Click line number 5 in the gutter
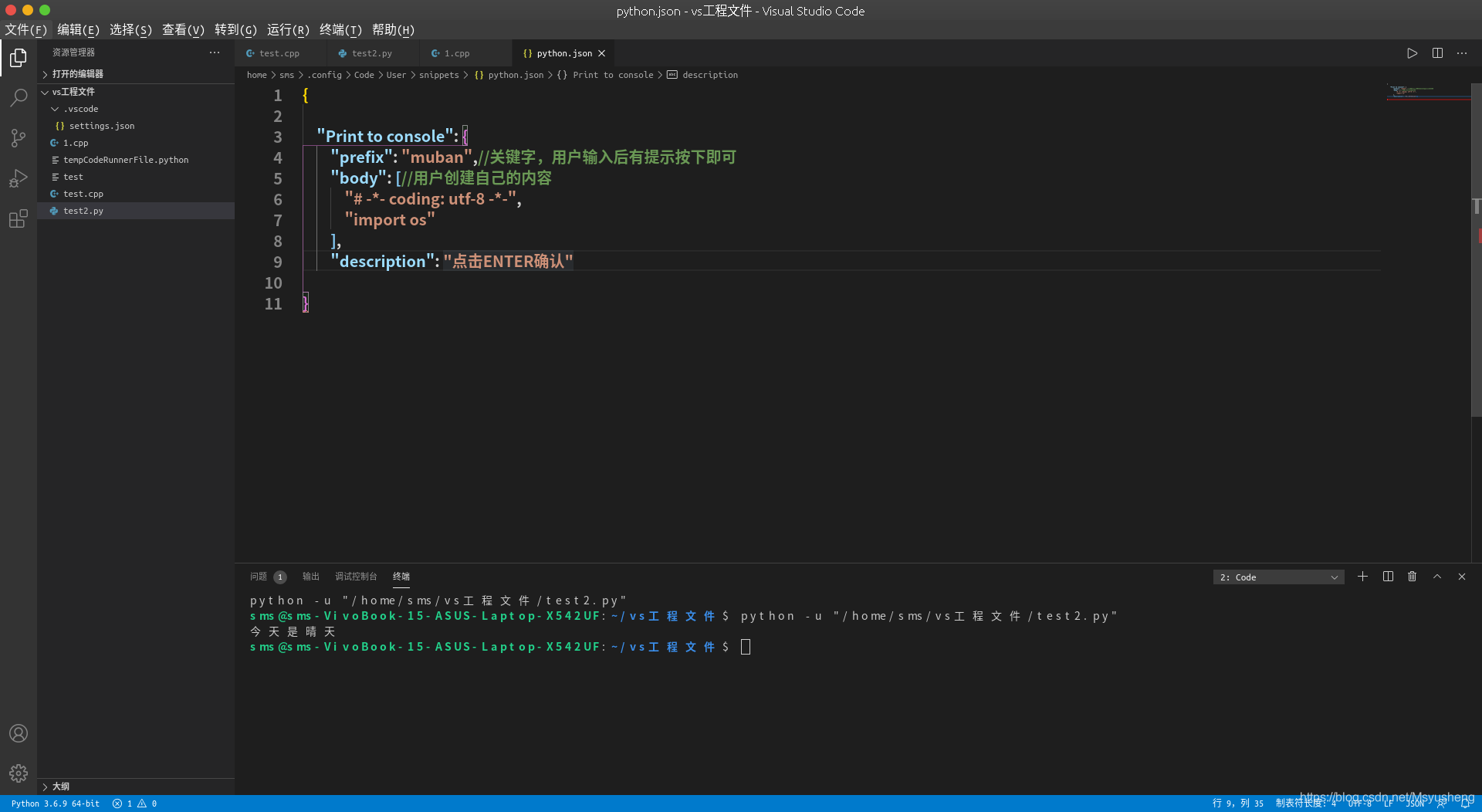Viewport: 1482px width, 812px height. pos(278,178)
